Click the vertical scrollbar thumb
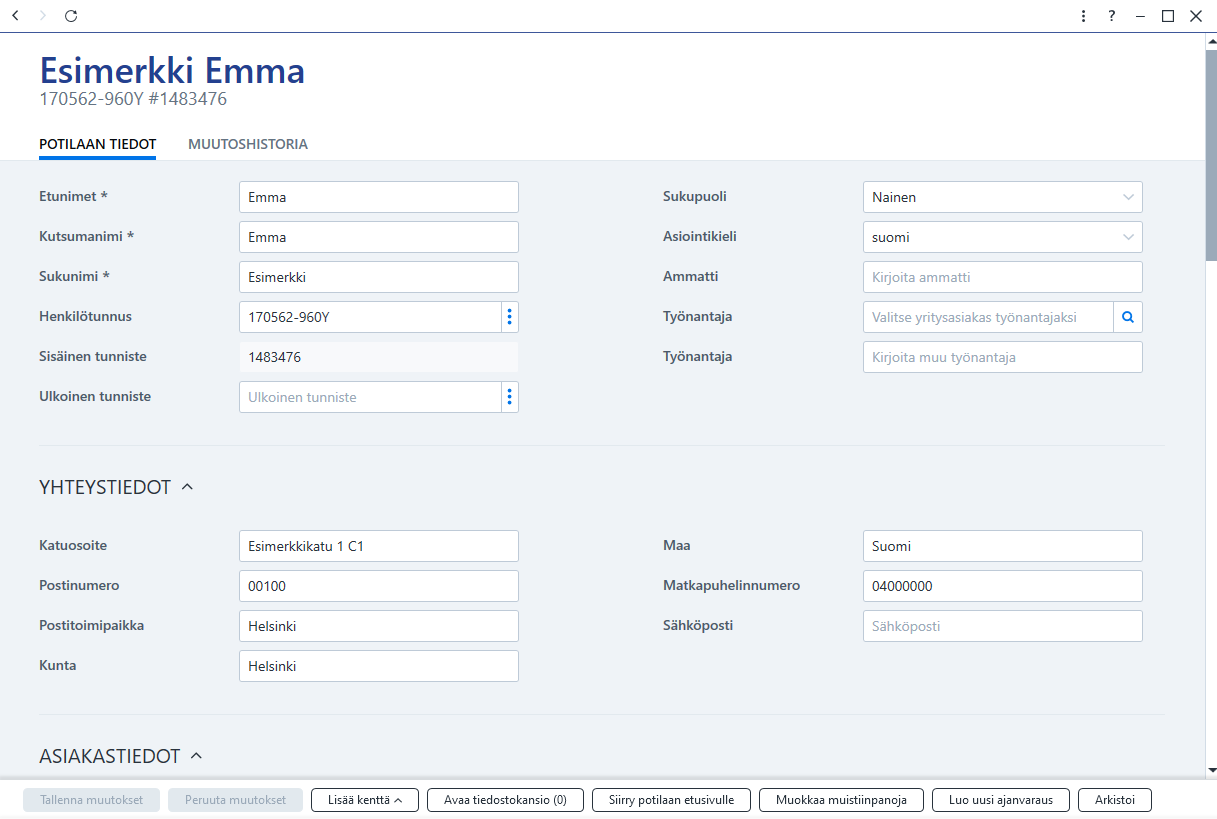 1211,155
